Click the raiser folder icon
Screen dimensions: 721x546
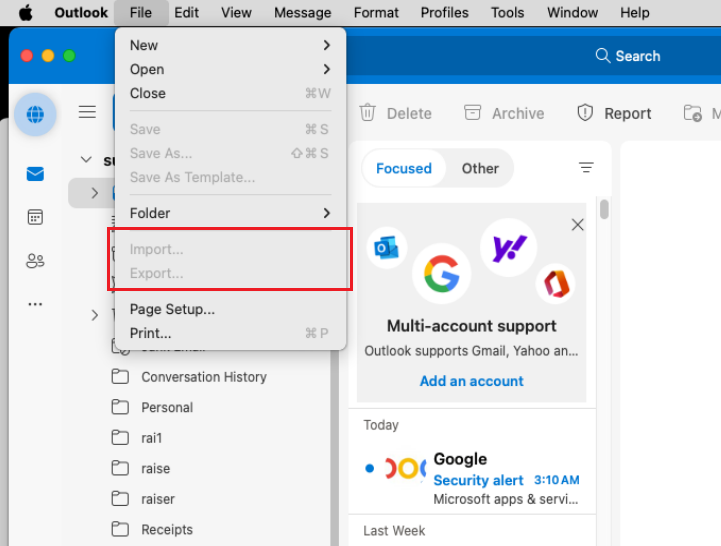click(120, 499)
